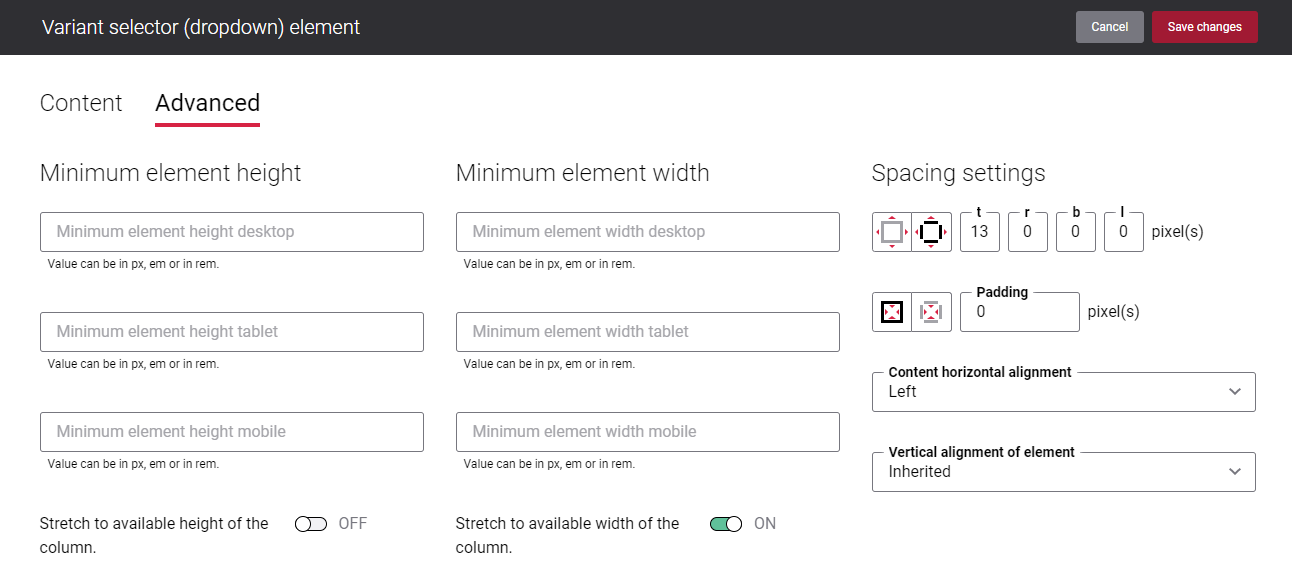The image size is (1292, 579).
Task: Click the Minimum element height mobile field
Action: click(232, 431)
